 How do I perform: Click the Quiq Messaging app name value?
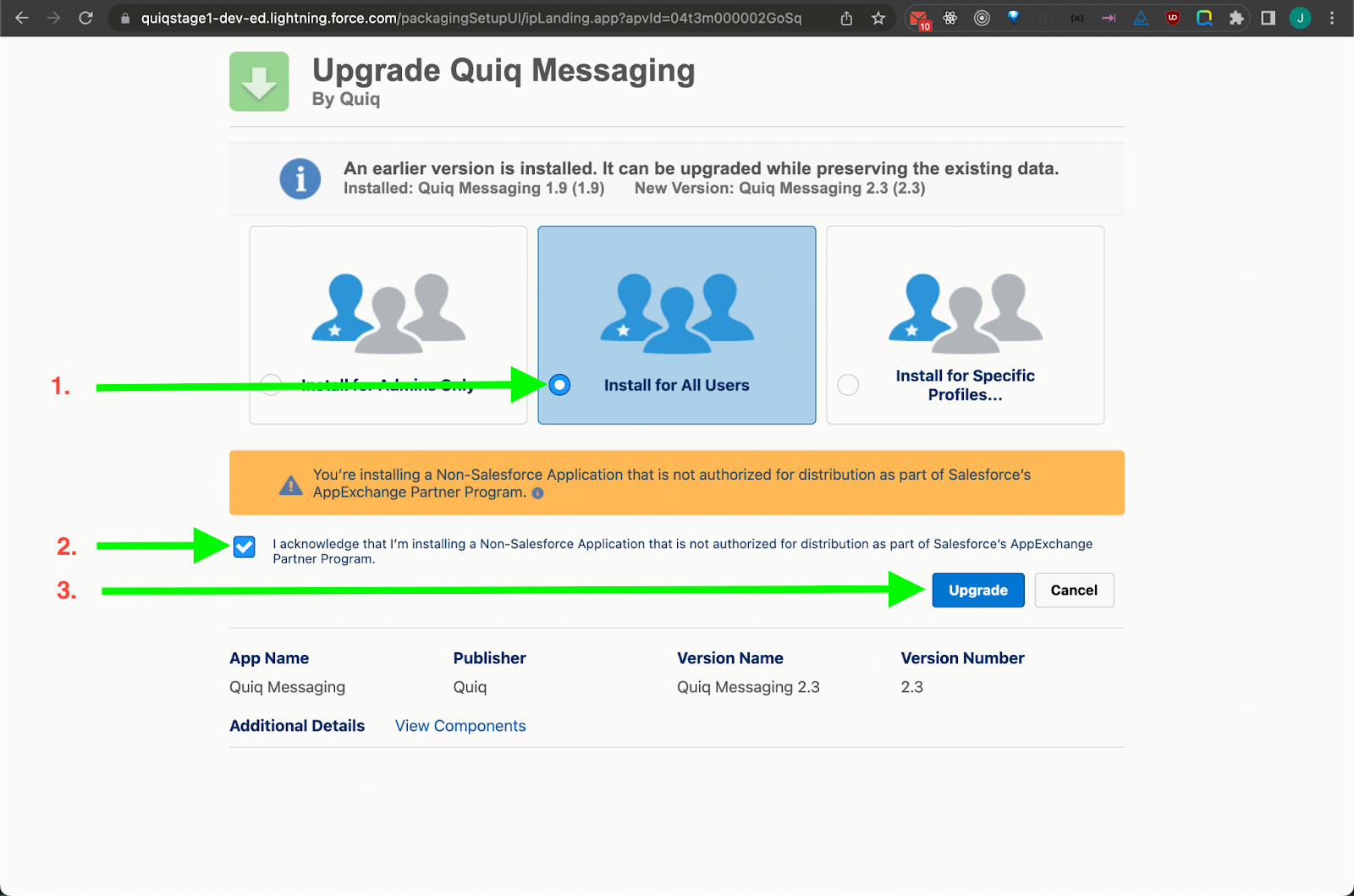287,687
